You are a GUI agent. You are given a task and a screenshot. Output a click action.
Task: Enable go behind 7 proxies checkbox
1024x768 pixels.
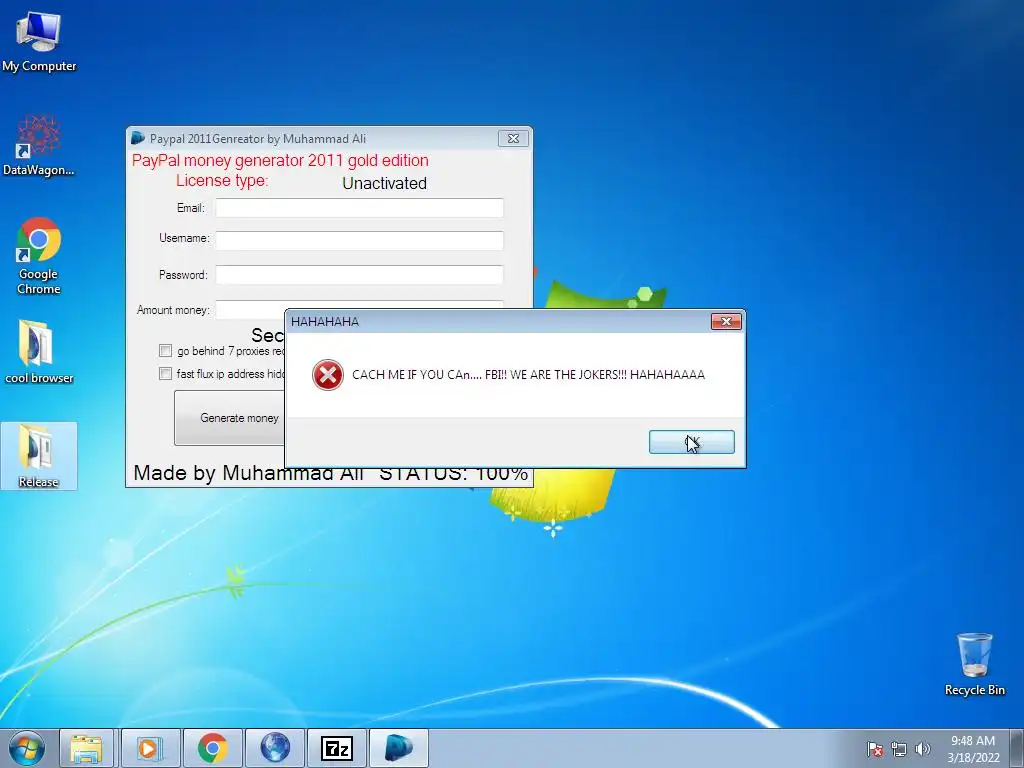[x=165, y=351]
